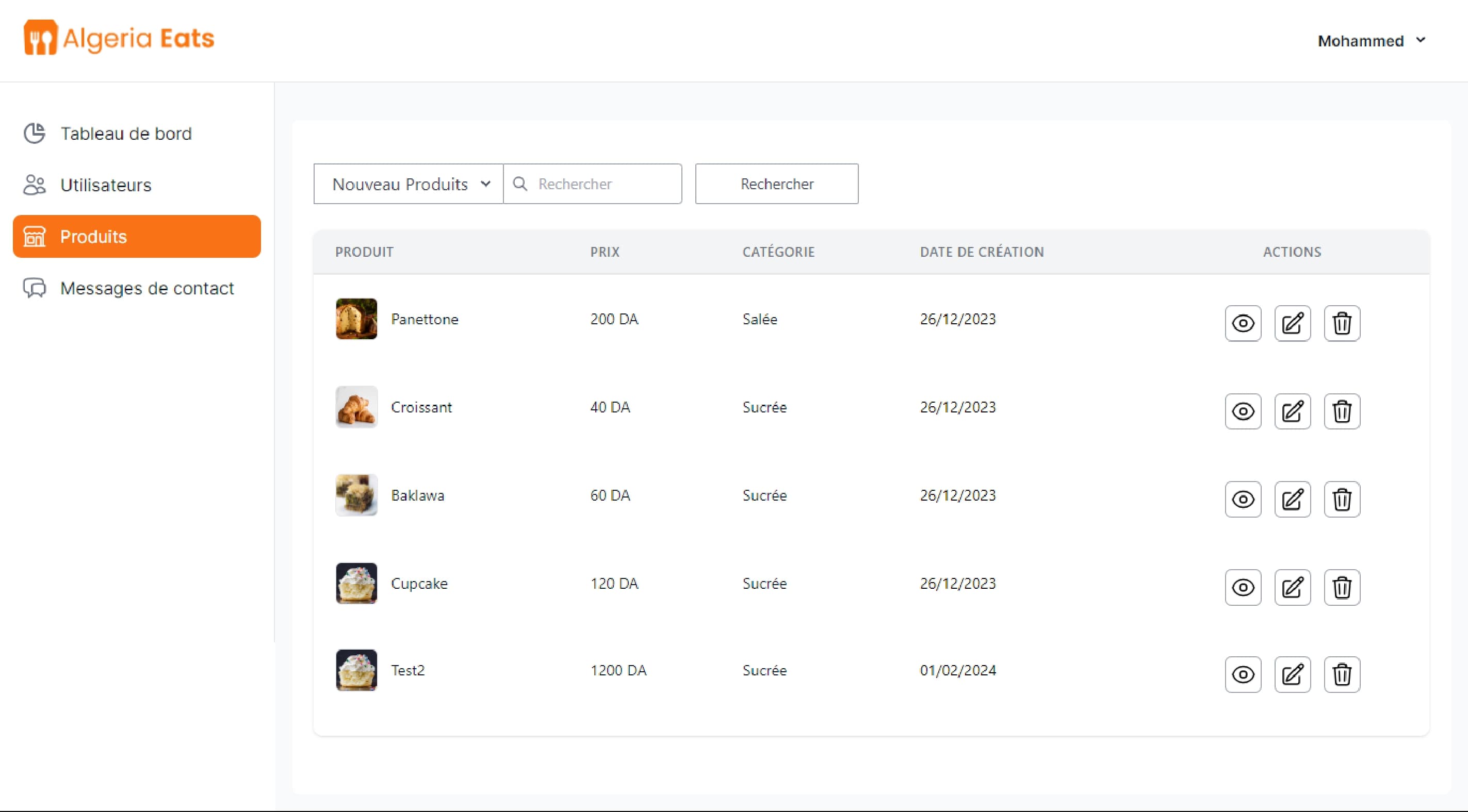Click the eye icon for Croissant
The height and width of the screenshot is (812, 1468).
(x=1243, y=411)
